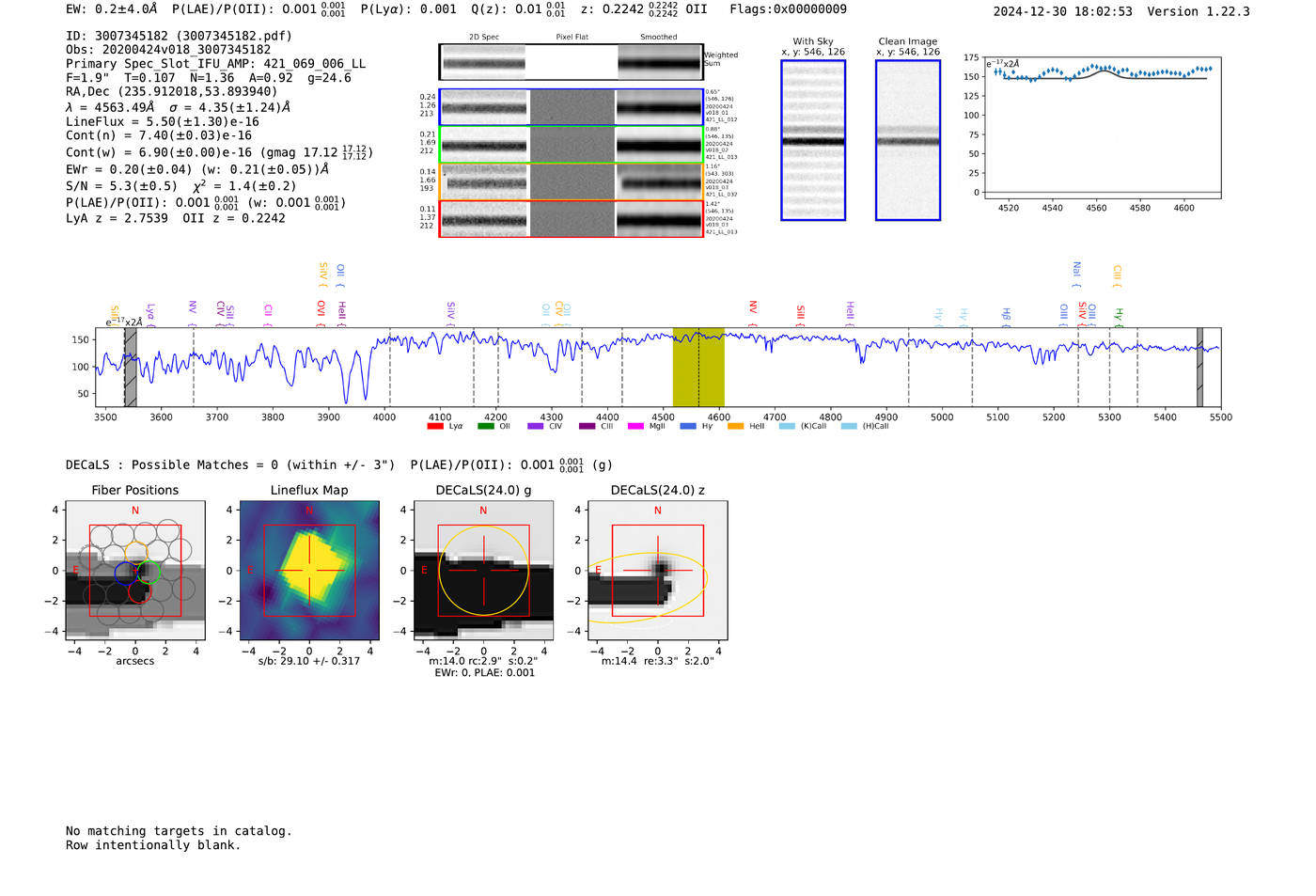
Task: Select the blue-bordered fiber spectrum row
Action: point(571,107)
